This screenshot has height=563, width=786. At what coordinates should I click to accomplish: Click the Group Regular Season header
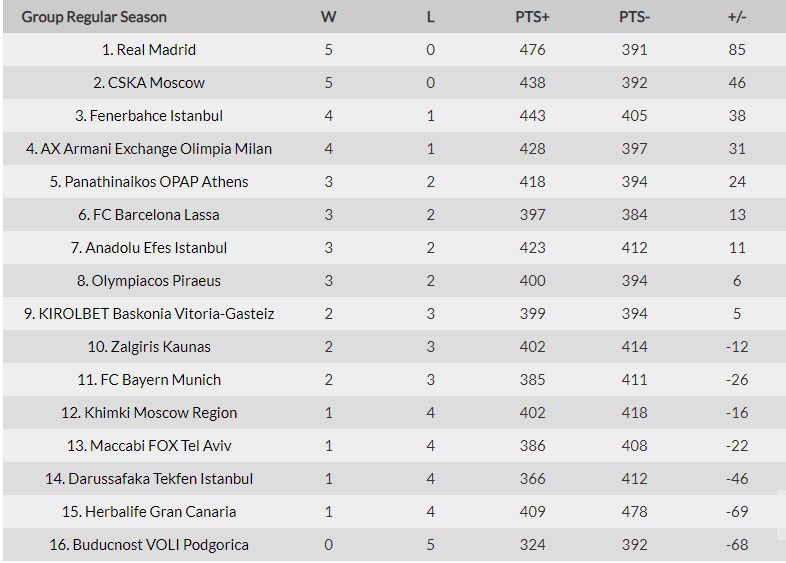(94, 17)
